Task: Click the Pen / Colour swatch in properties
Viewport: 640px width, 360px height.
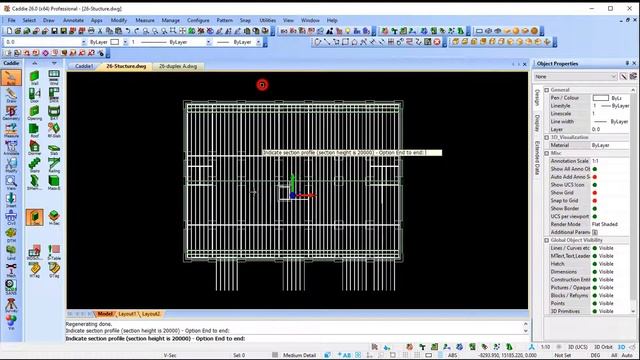Action: tap(600, 98)
